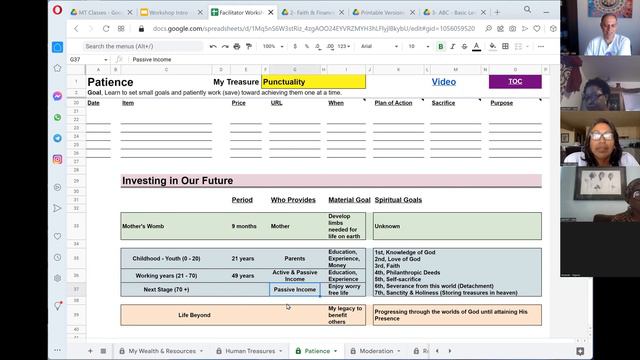The image size is (640, 360).
Task: Open the Moderation sheet tab dropdown arrow
Action: (x=399, y=351)
